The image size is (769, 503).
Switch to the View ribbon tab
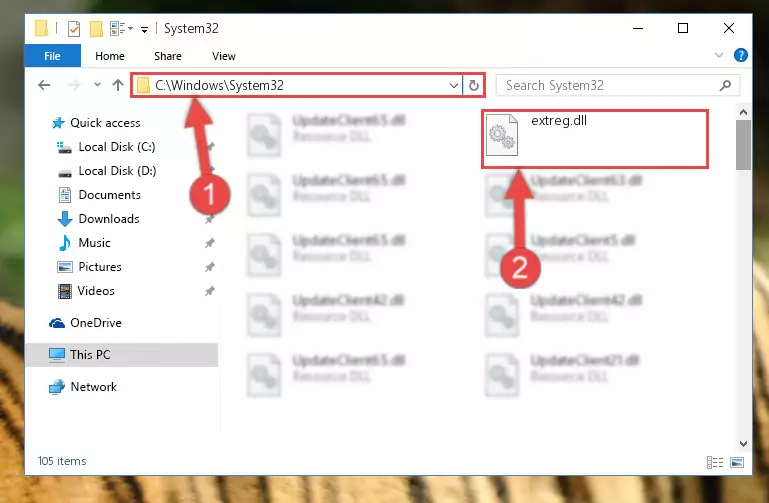tap(224, 56)
